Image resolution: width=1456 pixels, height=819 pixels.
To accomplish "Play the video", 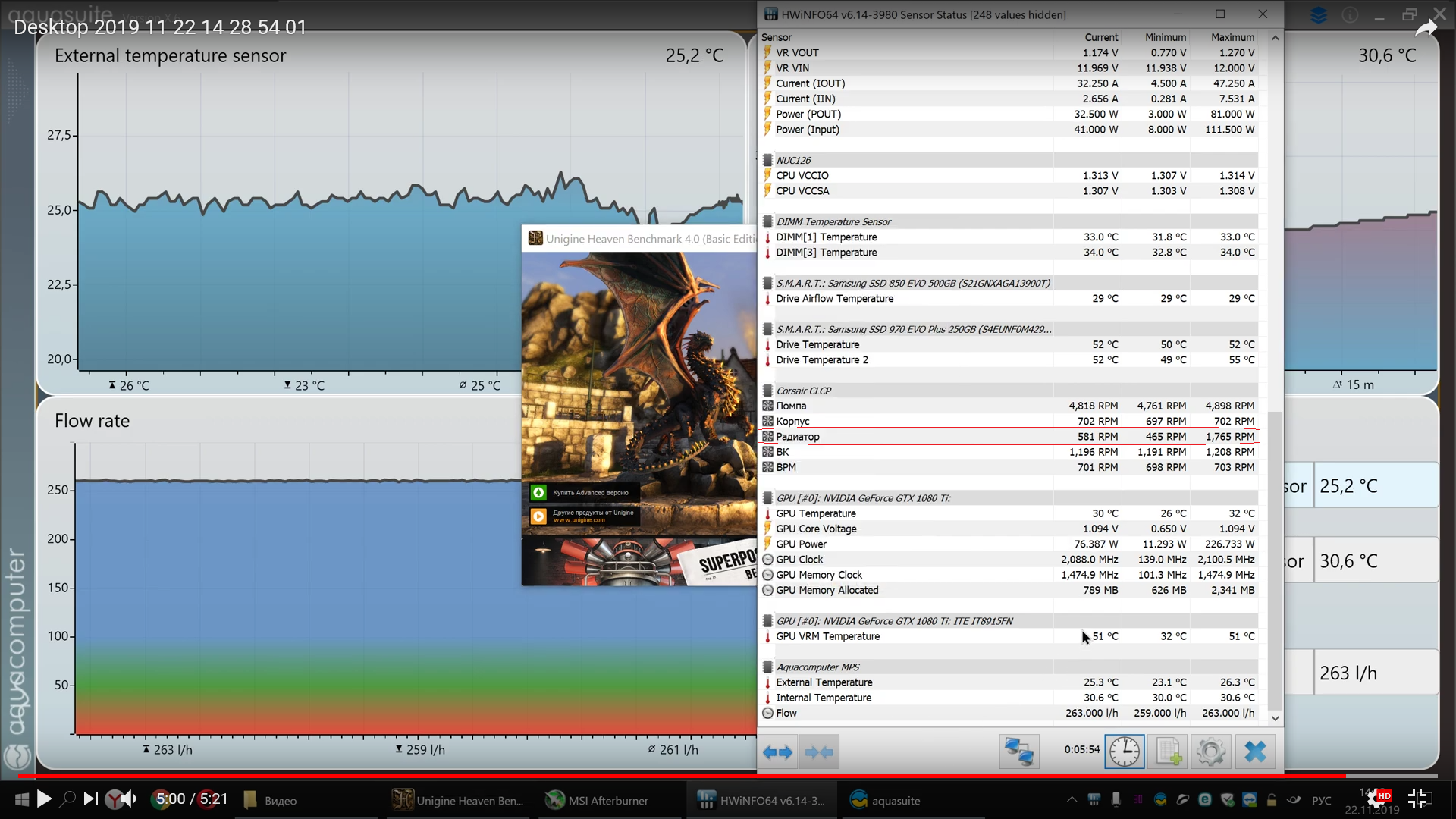I will coord(44,799).
